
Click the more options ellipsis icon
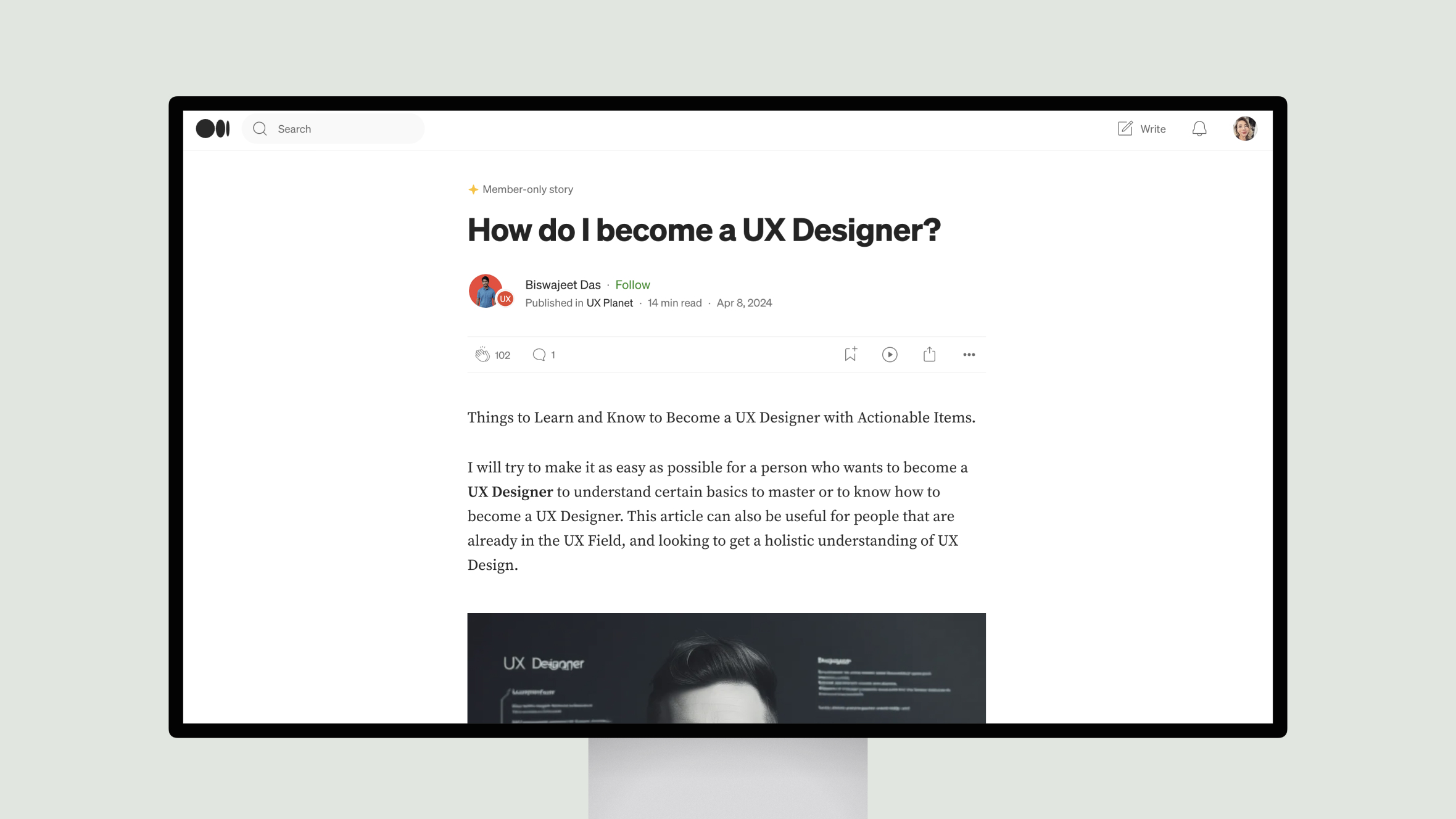[x=968, y=354]
